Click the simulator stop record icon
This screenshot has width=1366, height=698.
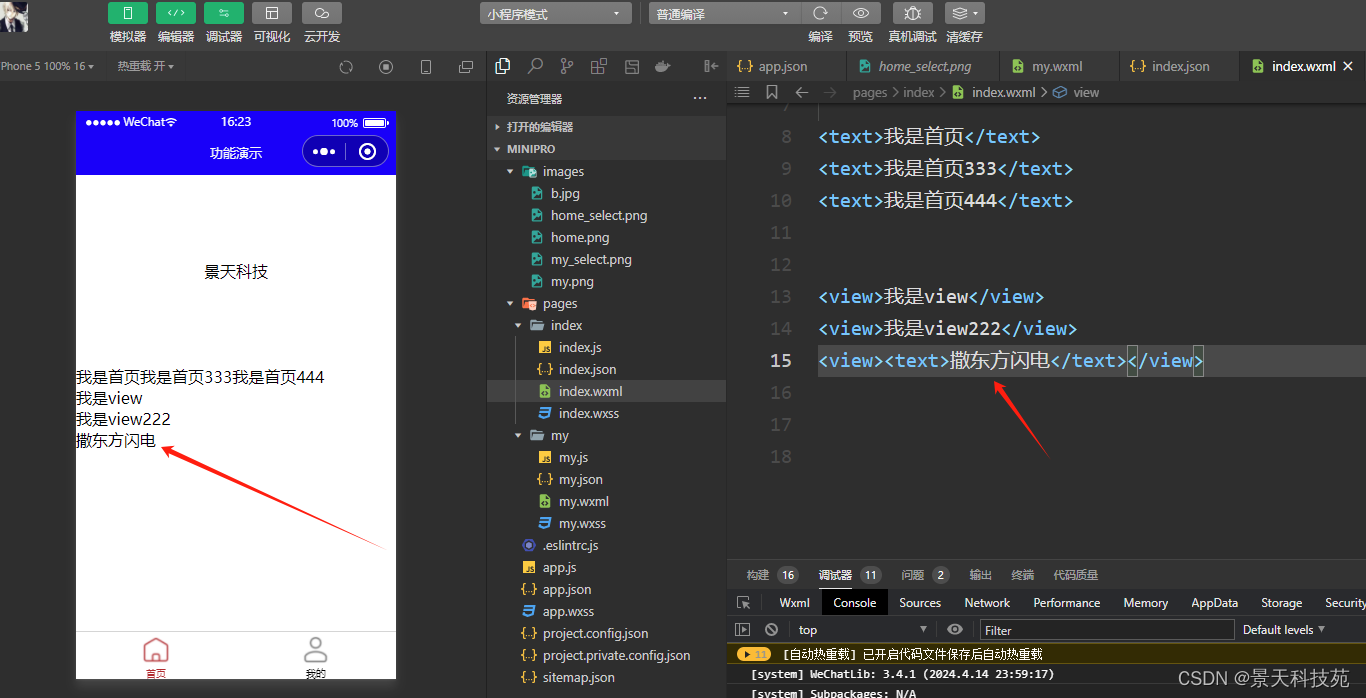386,67
